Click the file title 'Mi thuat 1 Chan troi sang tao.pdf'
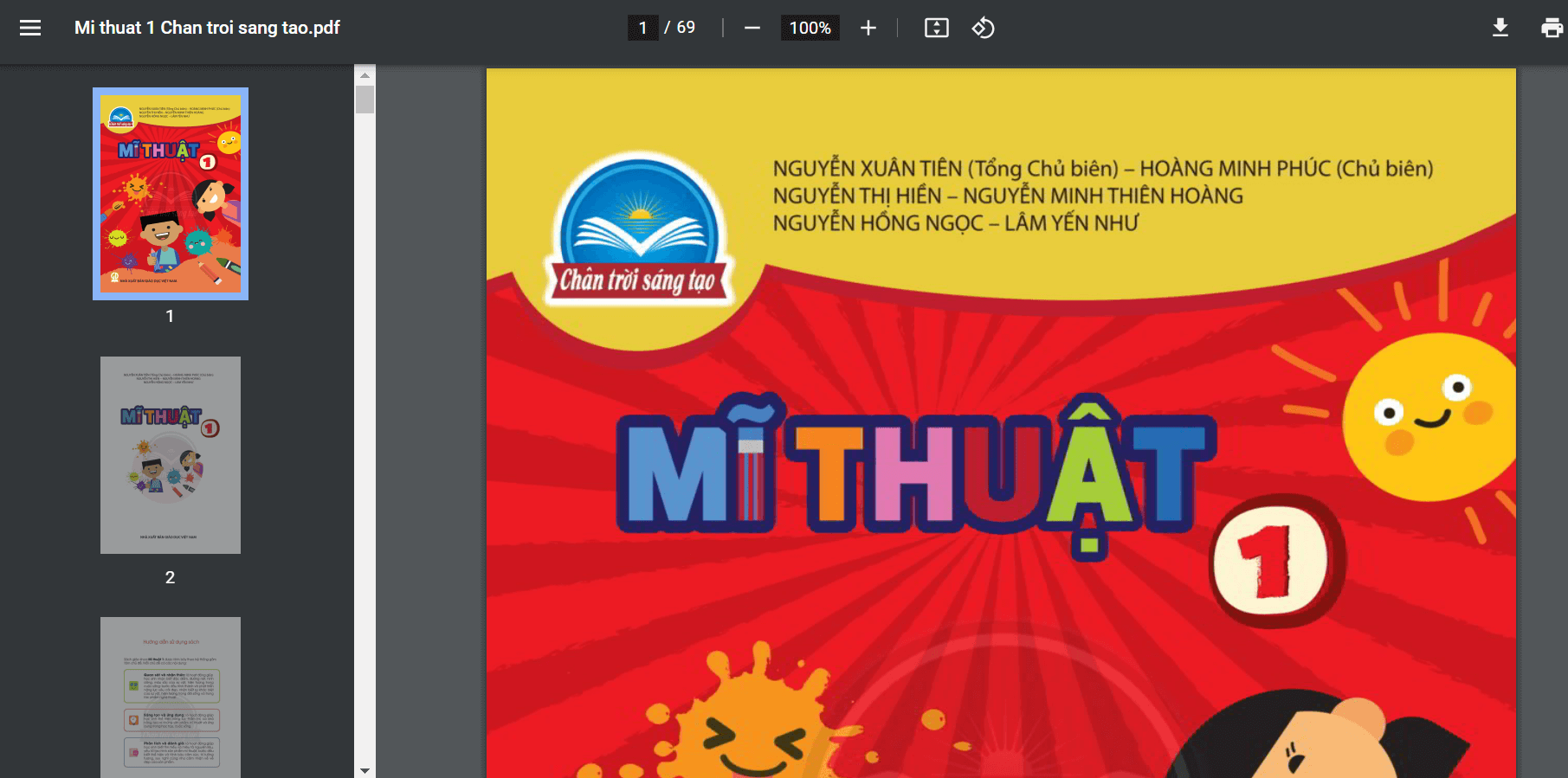This screenshot has height=778, width=1568. pyautogui.click(x=207, y=28)
